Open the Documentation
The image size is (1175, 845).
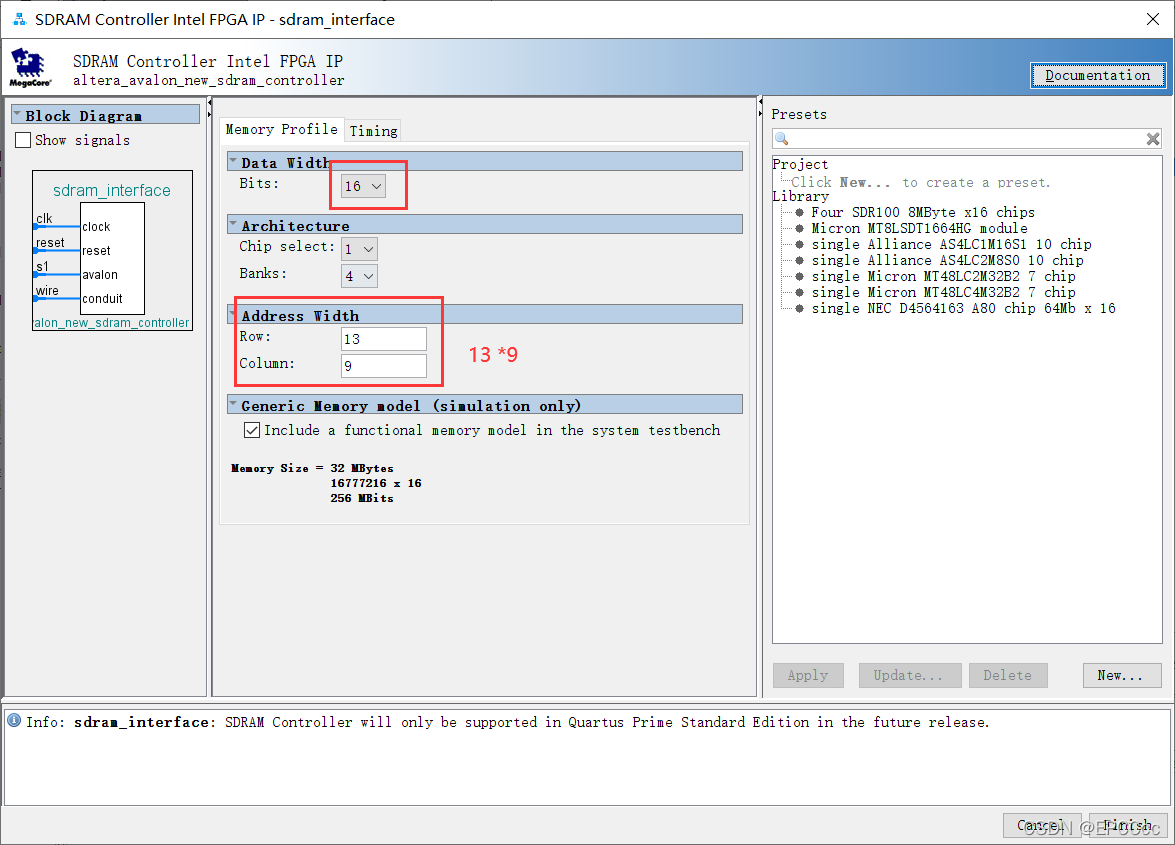[x=1097, y=75]
